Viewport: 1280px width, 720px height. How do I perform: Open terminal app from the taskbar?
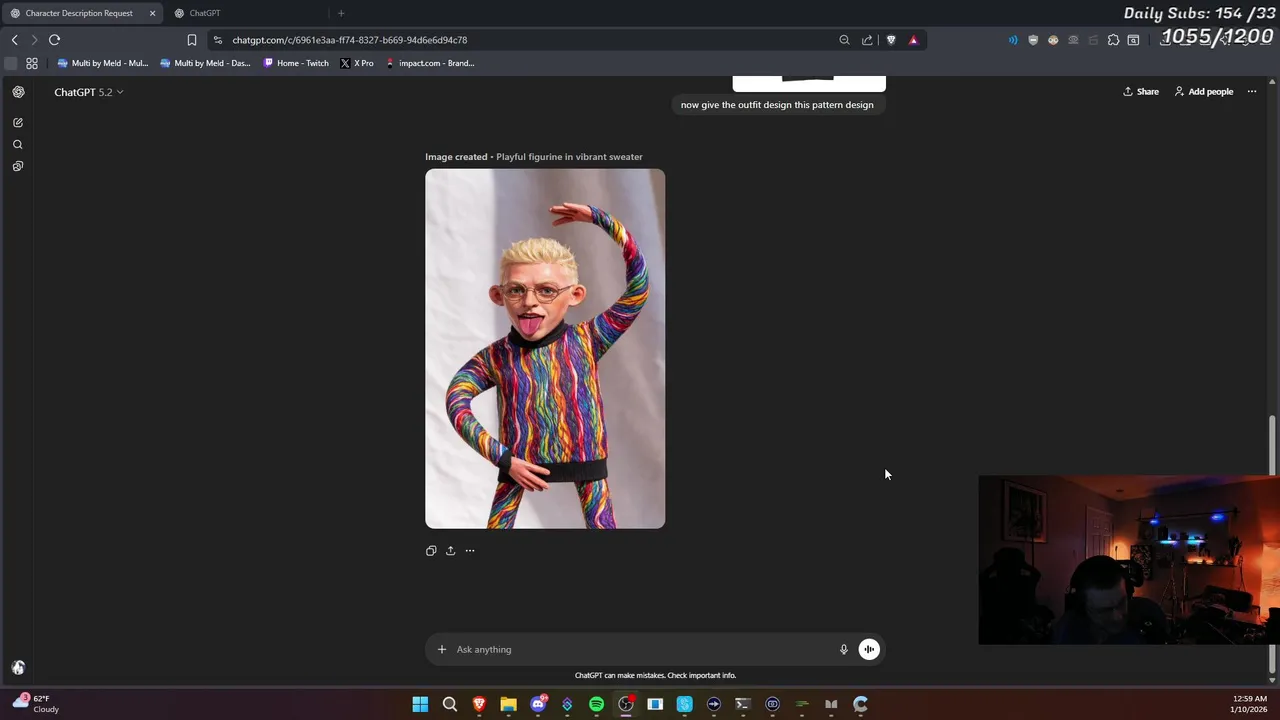[x=742, y=704]
